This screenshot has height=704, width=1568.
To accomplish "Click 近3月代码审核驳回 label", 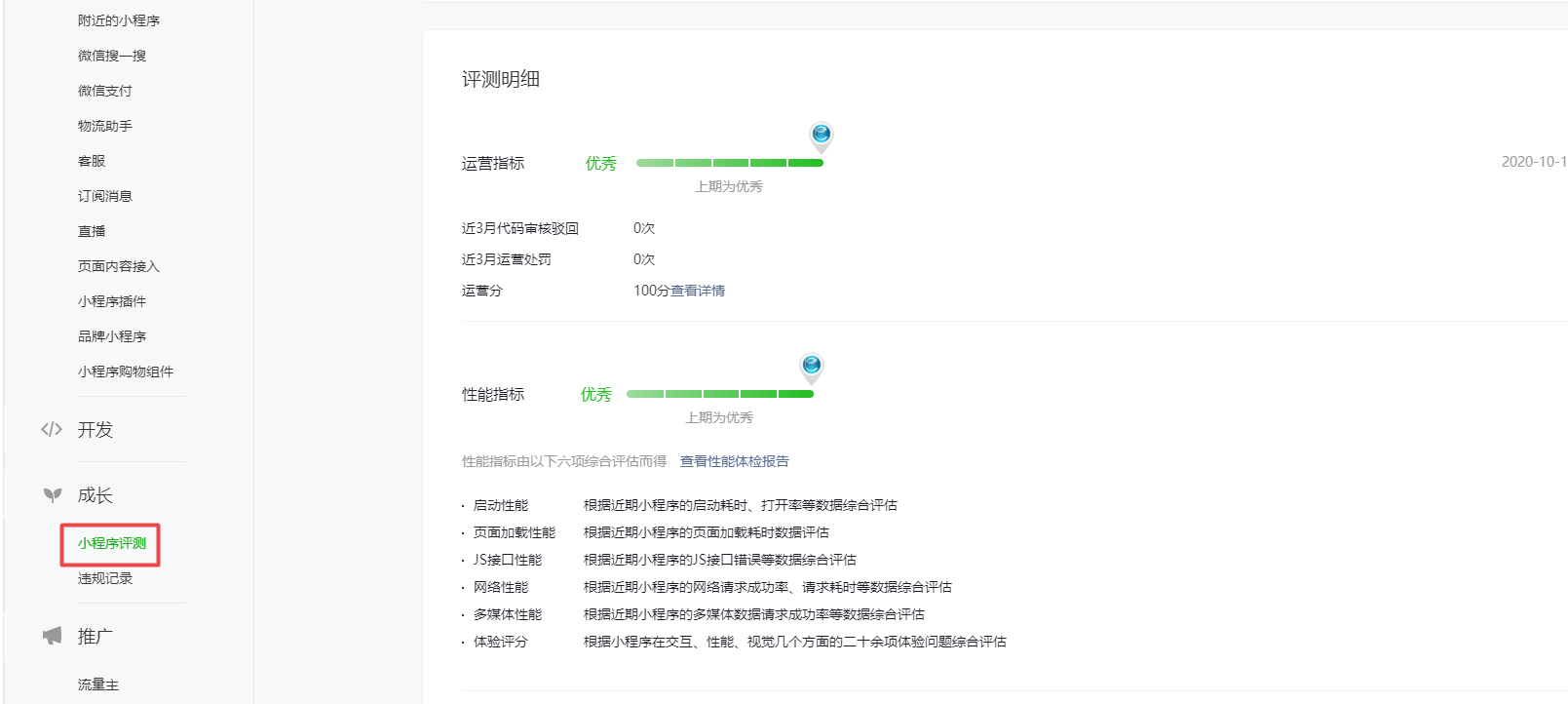I will pyautogui.click(x=520, y=228).
